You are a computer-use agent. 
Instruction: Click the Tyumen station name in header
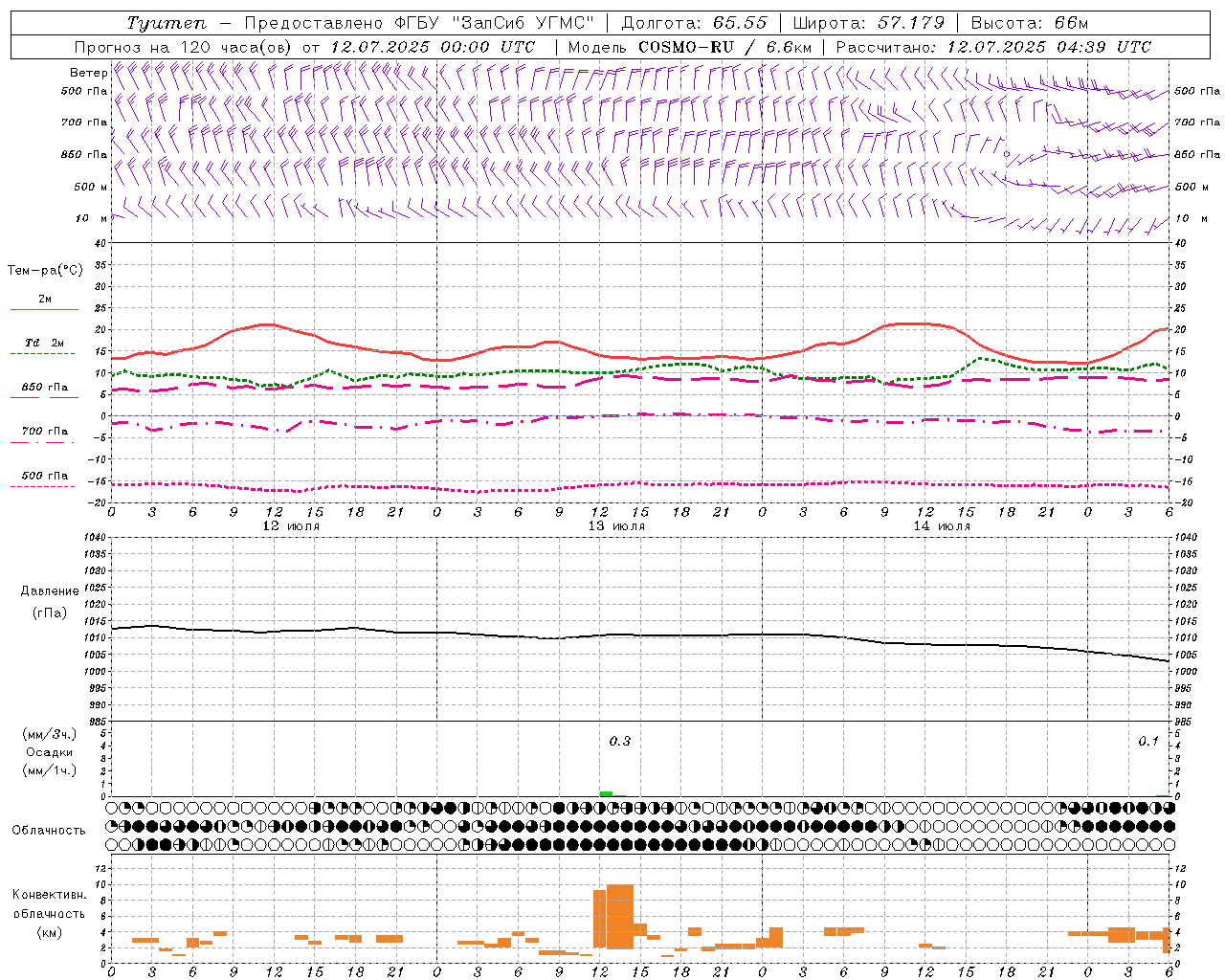coord(167,23)
